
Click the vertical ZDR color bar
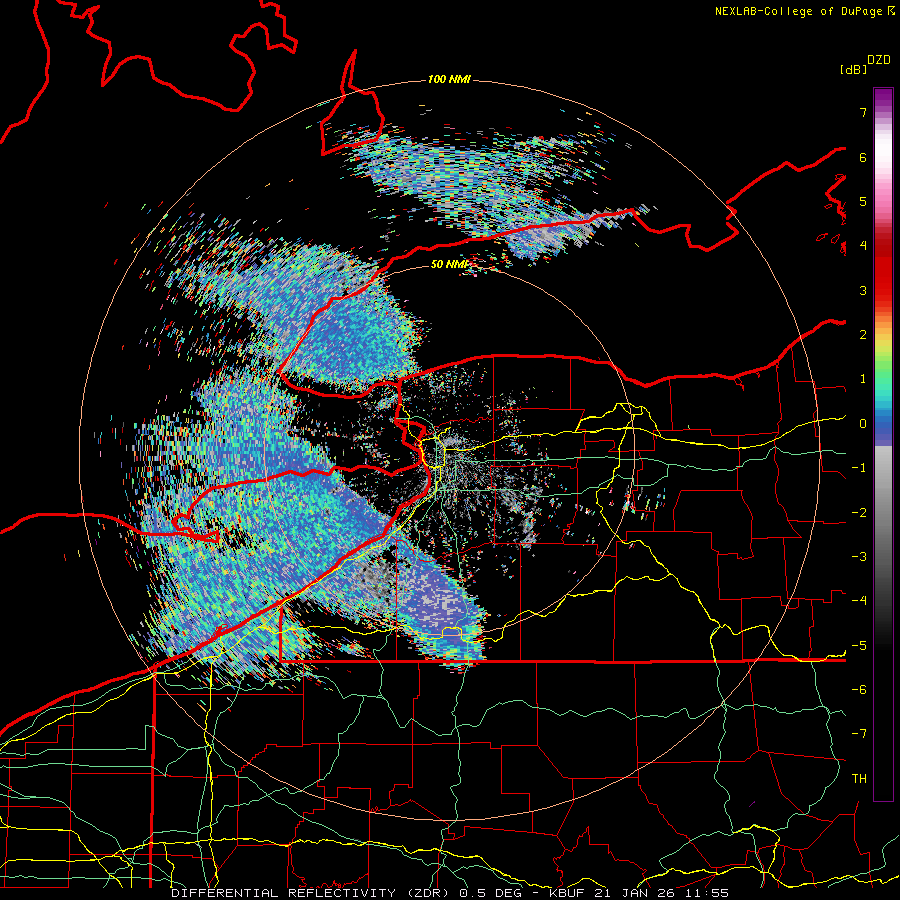coord(883,444)
